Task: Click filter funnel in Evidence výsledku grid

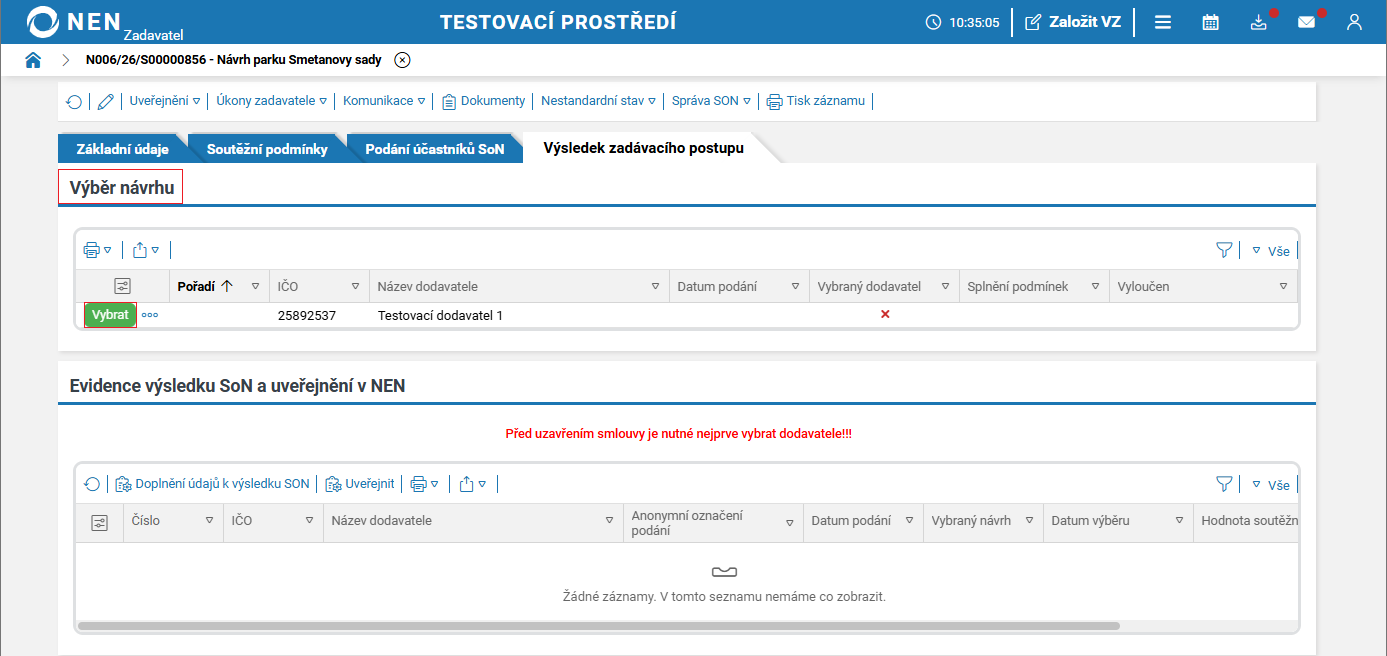Action: 1224,484
